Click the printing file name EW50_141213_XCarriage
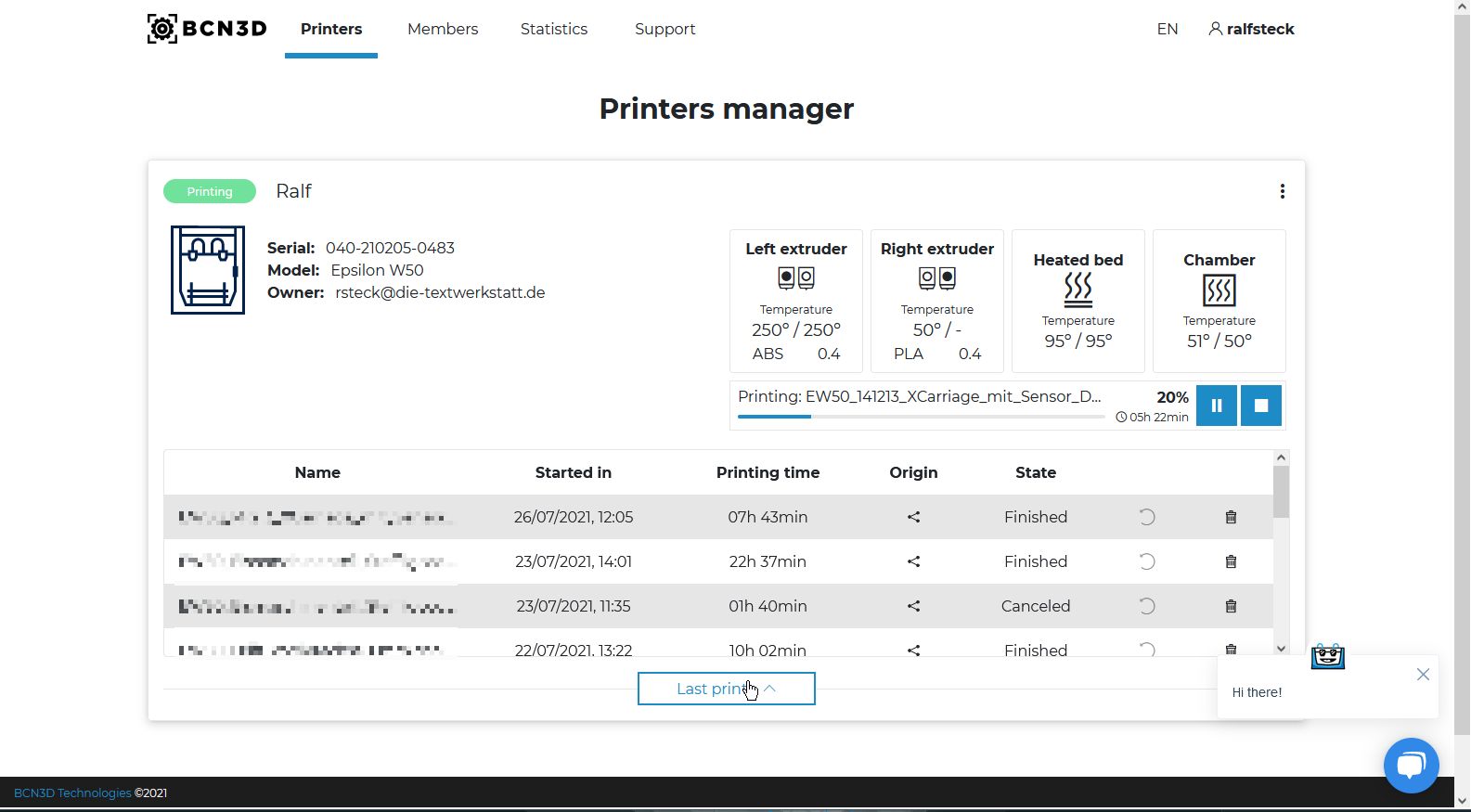The height and width of the screenshot is (812, 1471). tap(953, 396)
